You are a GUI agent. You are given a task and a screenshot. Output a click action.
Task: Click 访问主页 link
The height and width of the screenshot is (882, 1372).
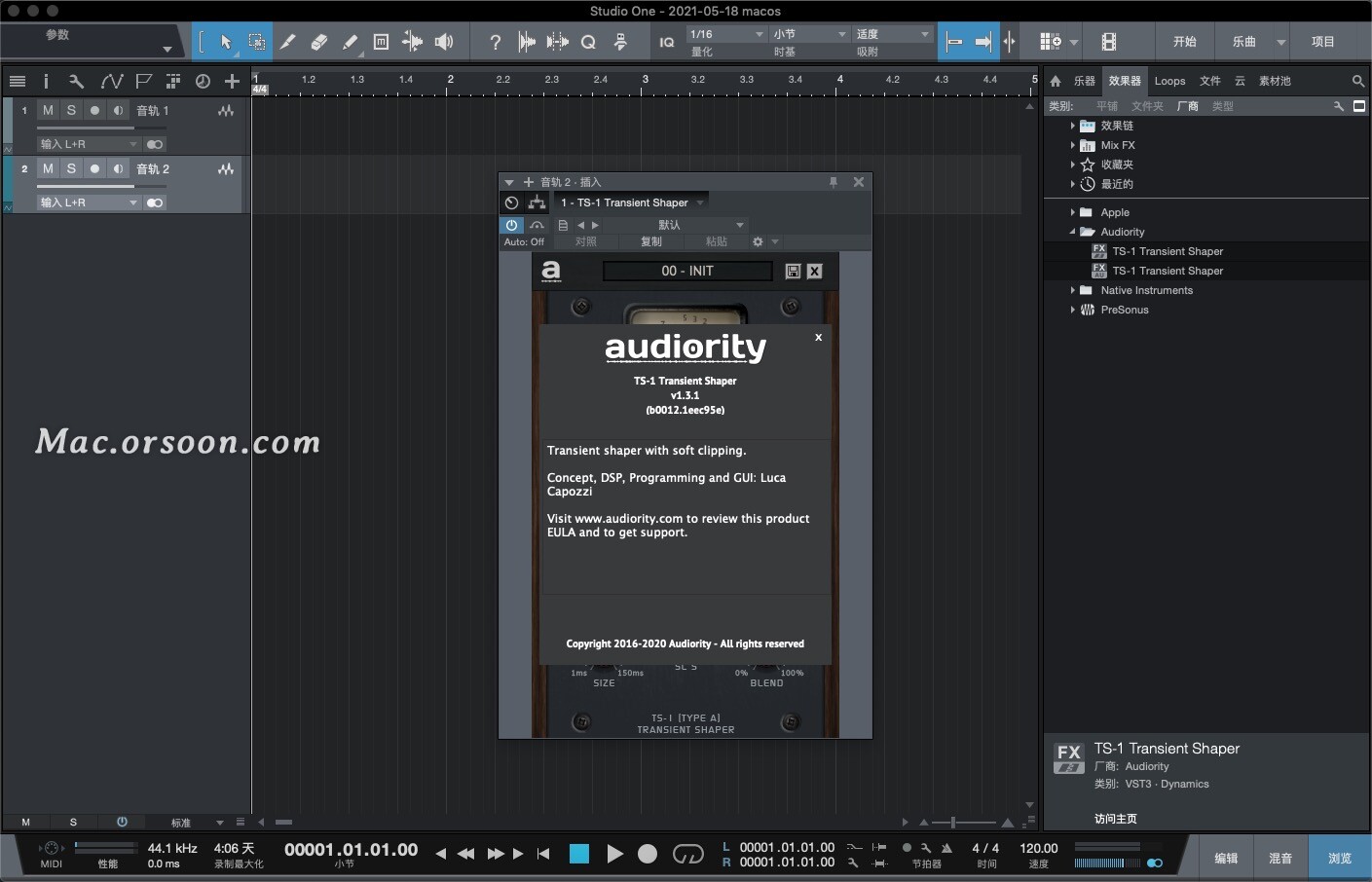pyautogui.click(x=1115, y=819)
